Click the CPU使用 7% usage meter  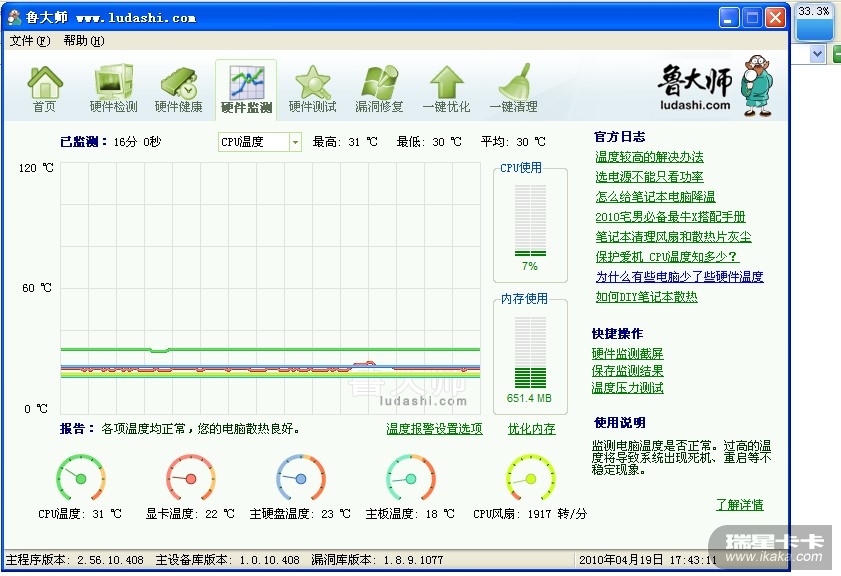[530, 226]
